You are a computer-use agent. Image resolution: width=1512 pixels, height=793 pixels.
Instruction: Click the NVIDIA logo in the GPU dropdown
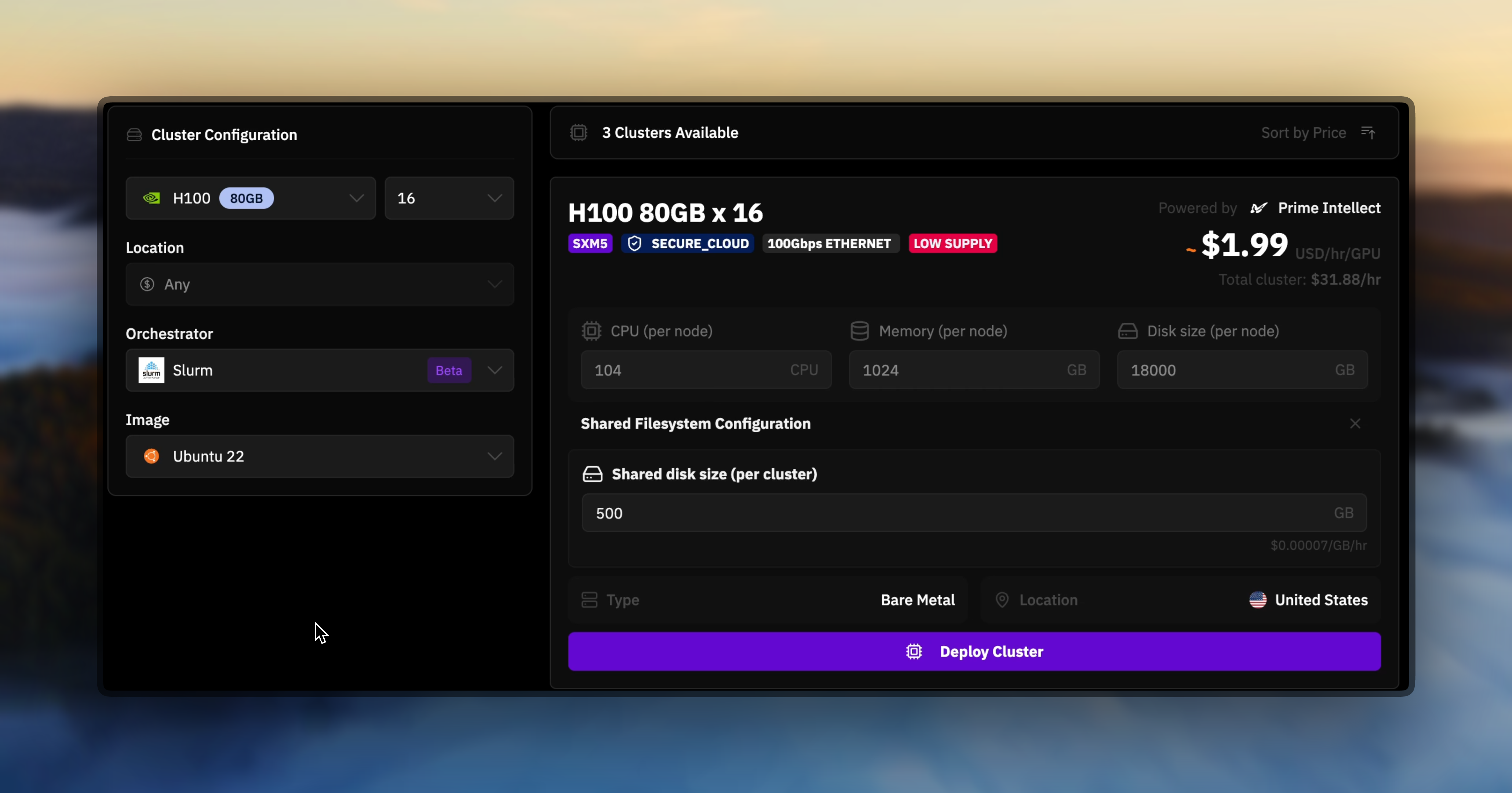[x=152, y=198]
